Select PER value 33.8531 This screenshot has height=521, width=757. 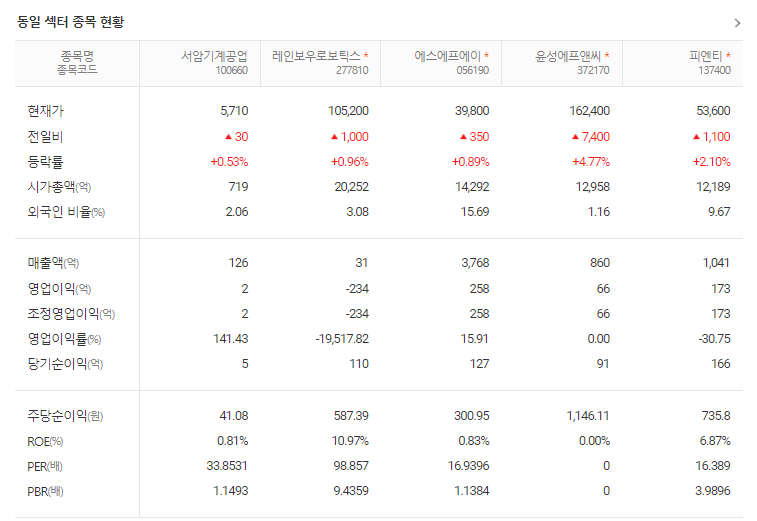[227, 466]
